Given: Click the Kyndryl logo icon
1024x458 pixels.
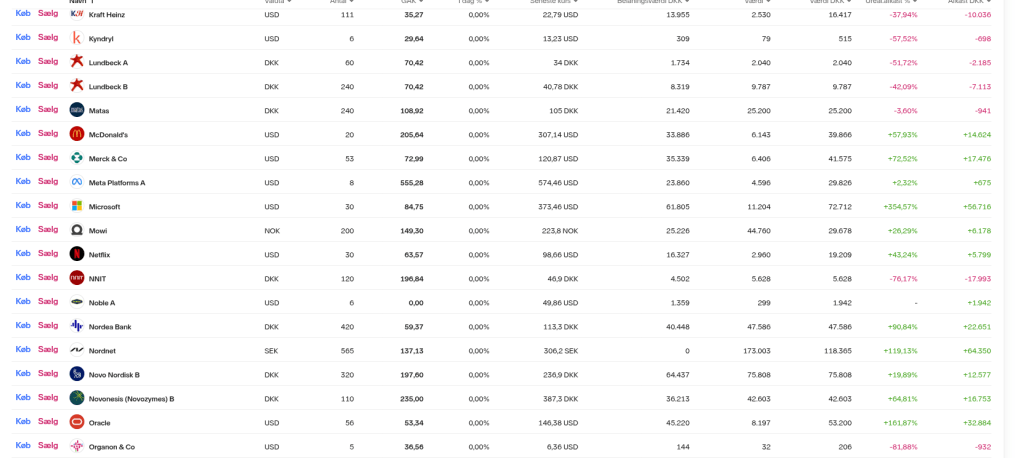Looking at the screenshot, I should click(x=77, y=38).
